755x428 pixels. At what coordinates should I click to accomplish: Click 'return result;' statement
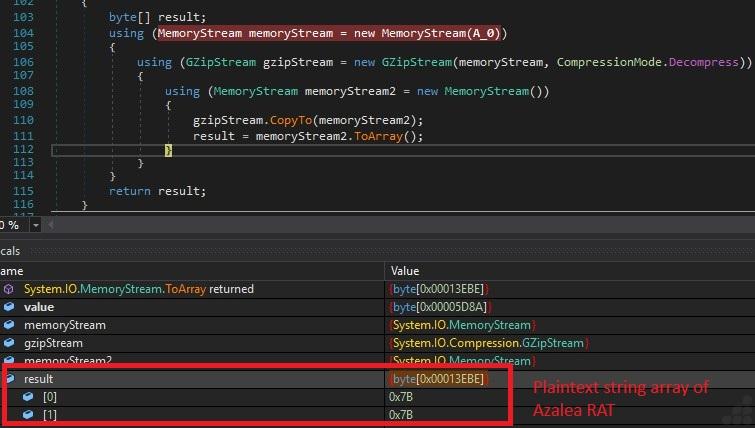[x=157, y=191]
